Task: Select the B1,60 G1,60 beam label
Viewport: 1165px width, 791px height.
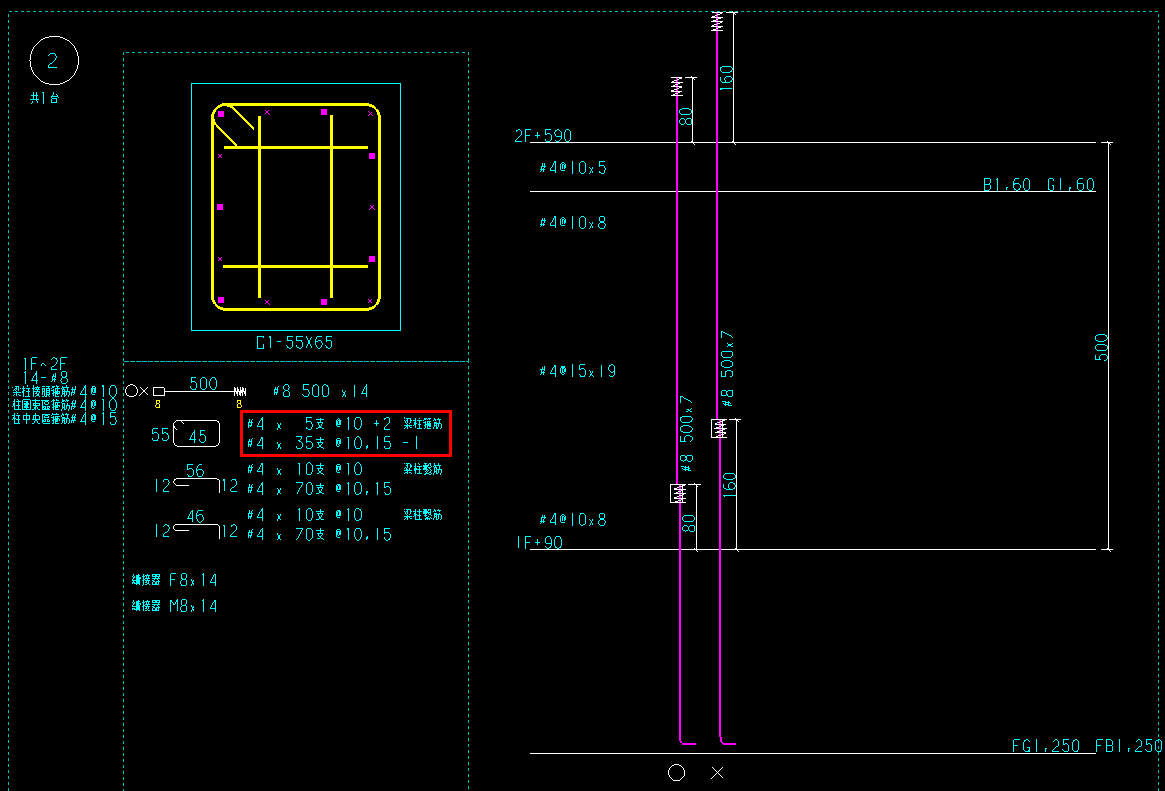Action: point(1039,184)
